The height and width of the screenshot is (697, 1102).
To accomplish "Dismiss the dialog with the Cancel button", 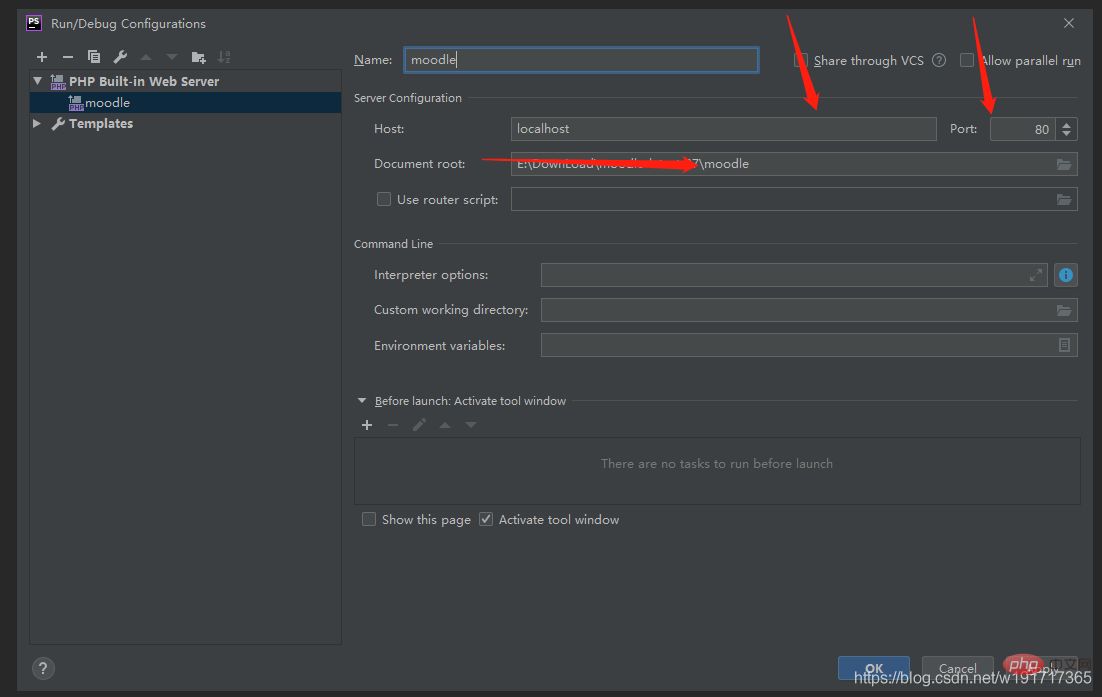I will click(957, 668).
